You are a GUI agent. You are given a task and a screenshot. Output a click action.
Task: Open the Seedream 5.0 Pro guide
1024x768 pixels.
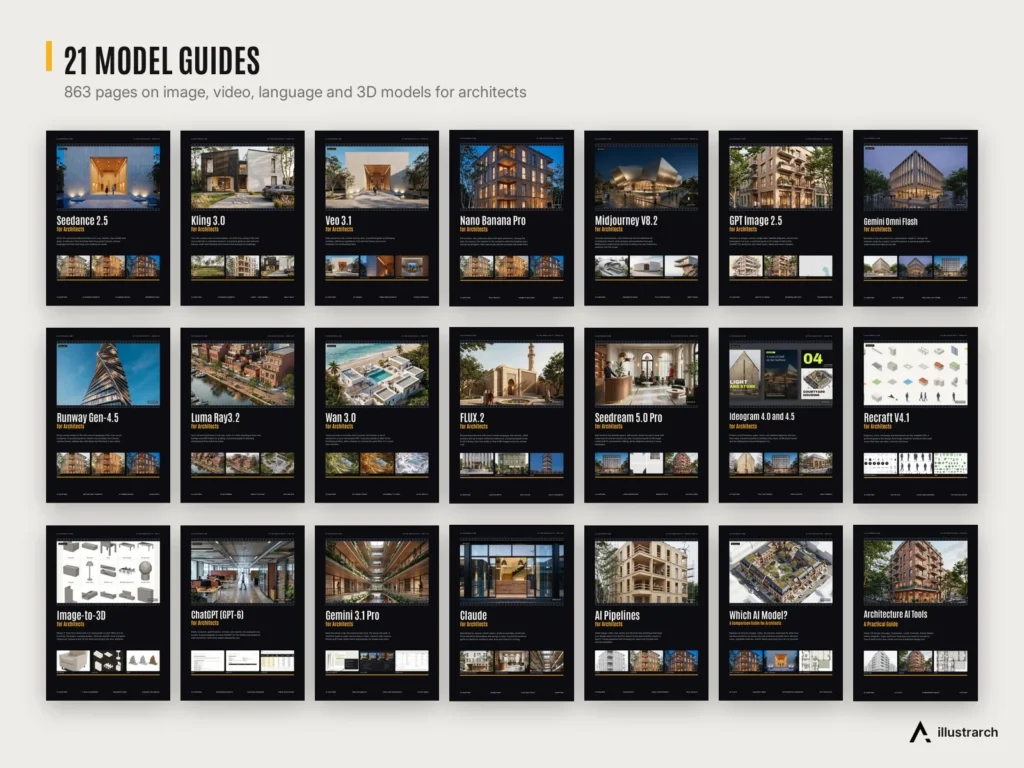point(646,415)
